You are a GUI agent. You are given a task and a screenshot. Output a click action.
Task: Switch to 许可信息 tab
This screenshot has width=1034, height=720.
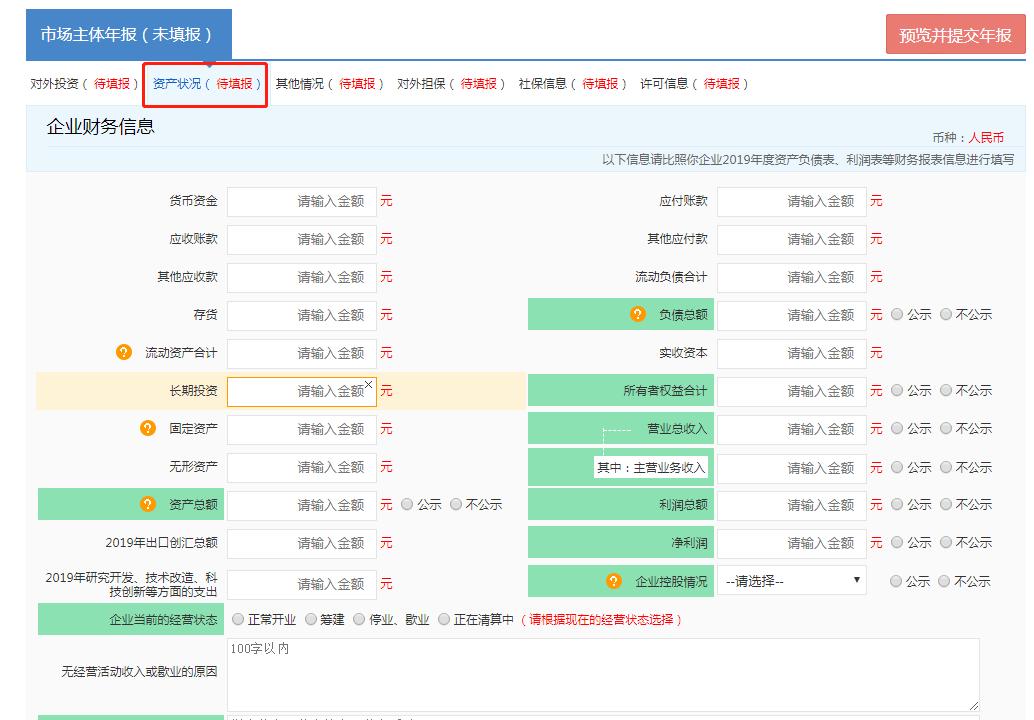694,84
